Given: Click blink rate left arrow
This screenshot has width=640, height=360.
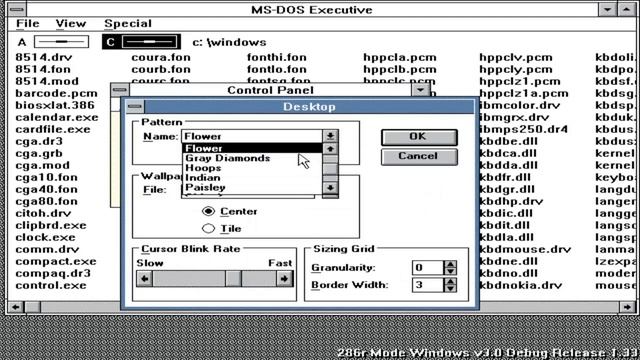Looking at the screenshot, I should pos(144,279).
